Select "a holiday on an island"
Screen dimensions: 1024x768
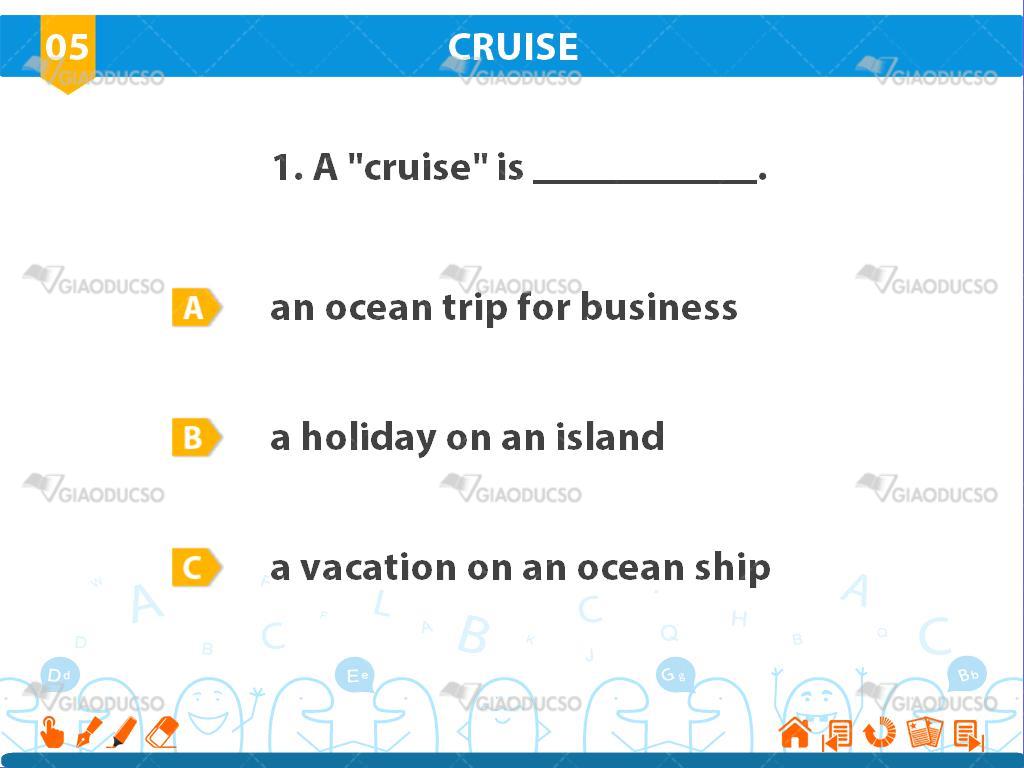[467, 437]
